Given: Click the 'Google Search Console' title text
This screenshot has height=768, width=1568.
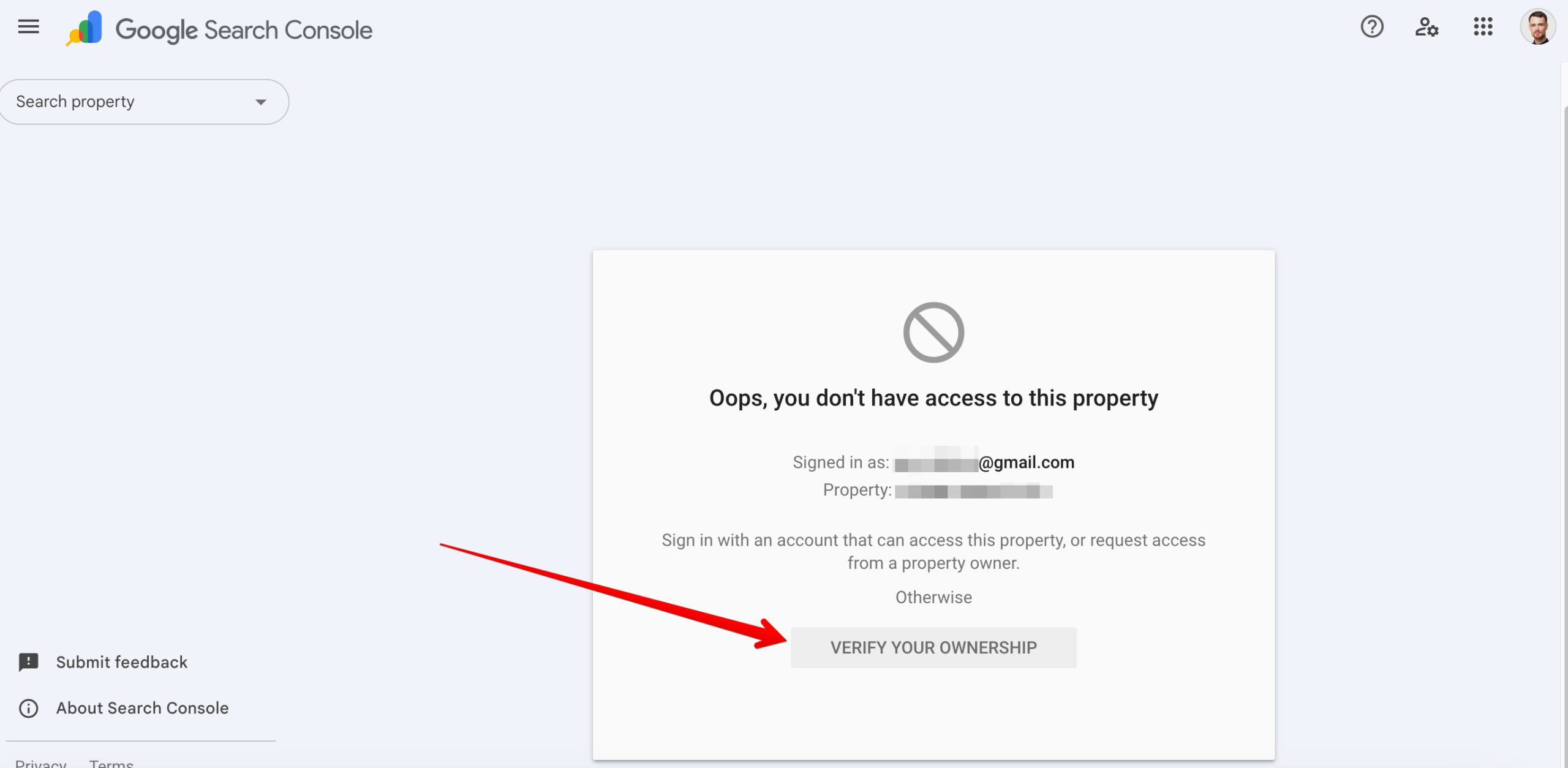Looking at the screenshot, I should pyautogui.click(x=244, y=30).
